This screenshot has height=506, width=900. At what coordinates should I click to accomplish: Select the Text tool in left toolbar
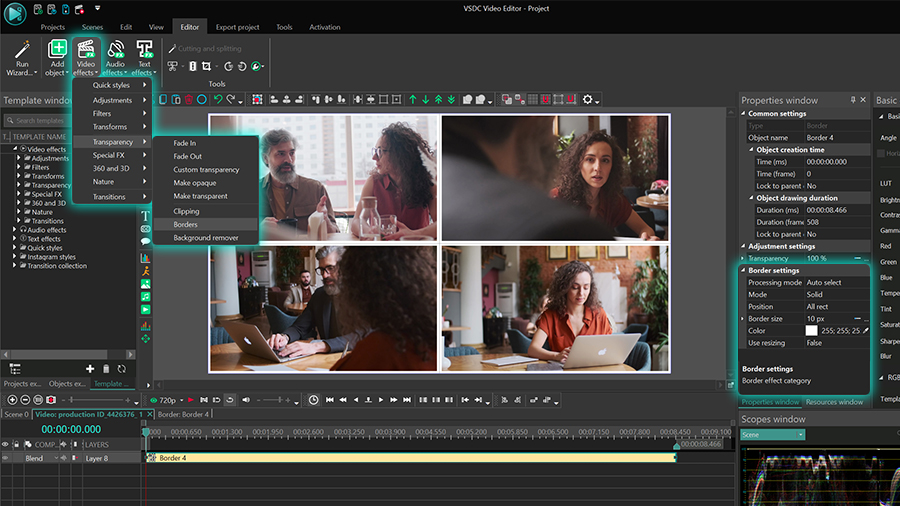coord(145,216)
